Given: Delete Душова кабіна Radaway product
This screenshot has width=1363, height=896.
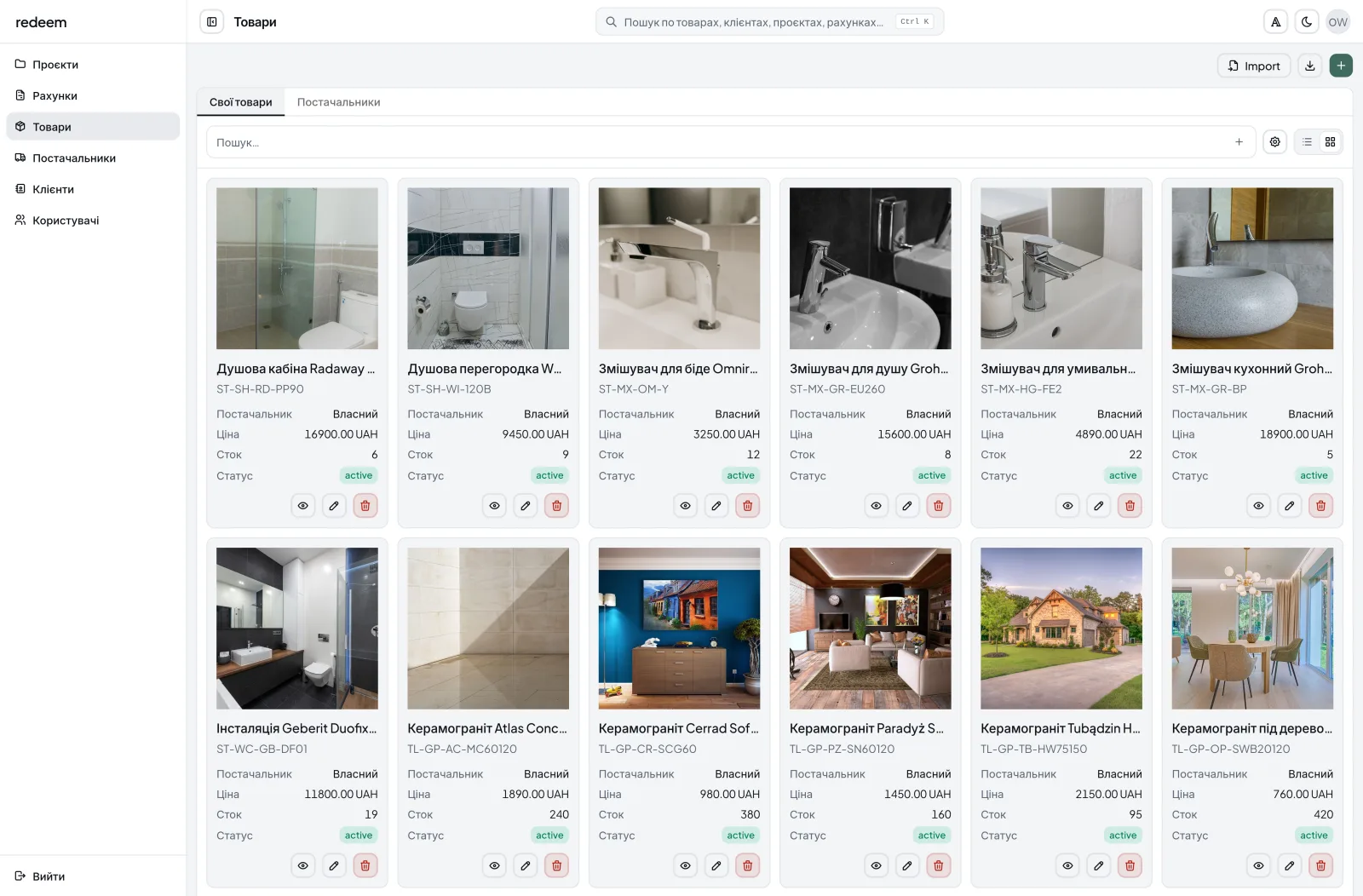Looking at the screenshot, I should 365,506.
